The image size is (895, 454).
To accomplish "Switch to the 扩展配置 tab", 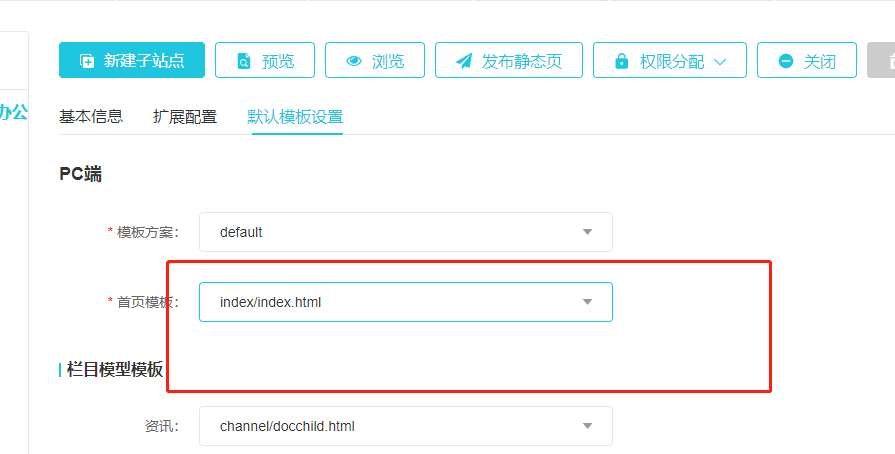I will point(185,116).
